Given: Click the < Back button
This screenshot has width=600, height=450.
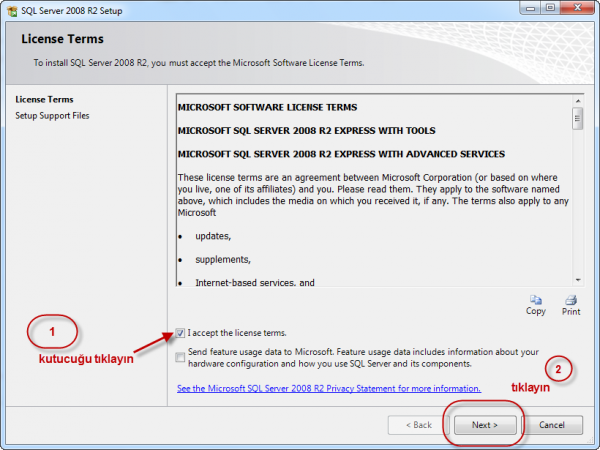Looking at the screenshot, I should click(x=419, y=425).
